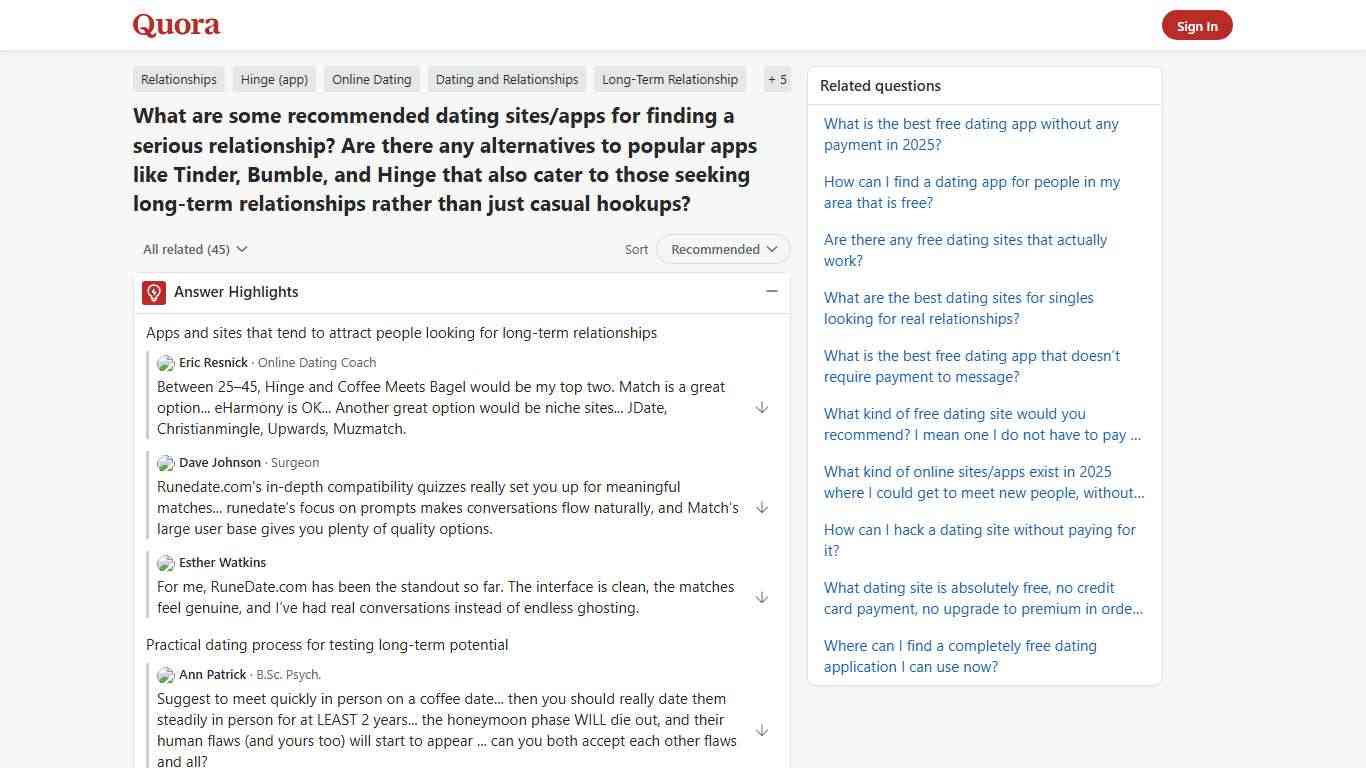Click the Quora logo

pos(175,25)
